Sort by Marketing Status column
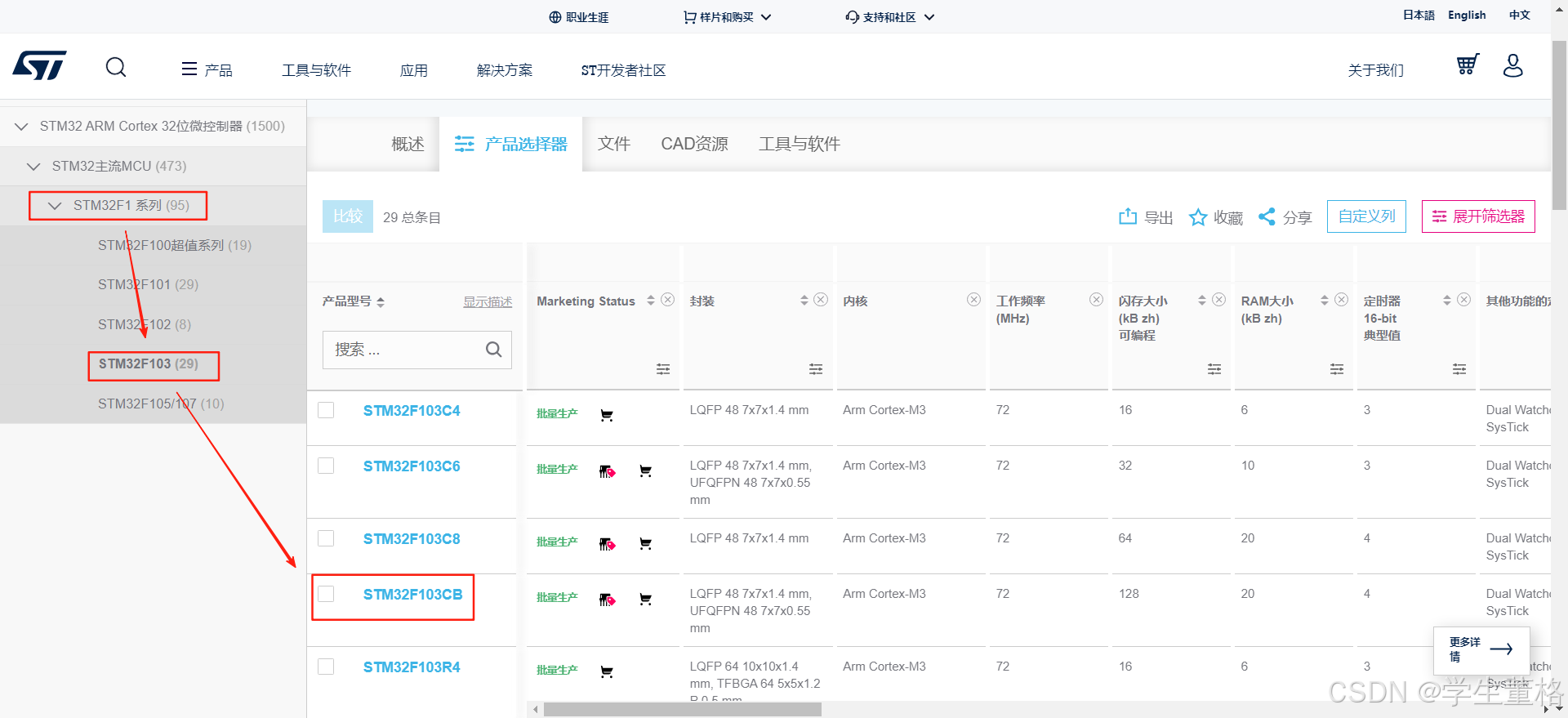This screenshot has width=1568, height=718. tap(651, 301)
